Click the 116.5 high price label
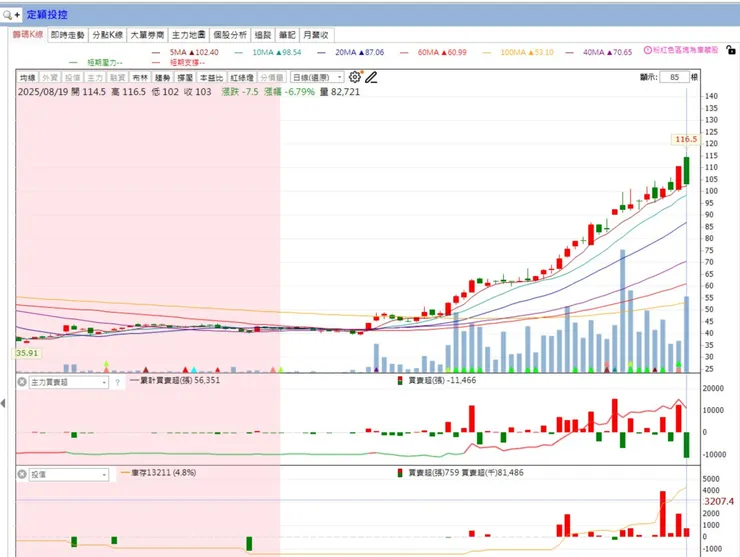The image size is (740, 557). point(686,139)
